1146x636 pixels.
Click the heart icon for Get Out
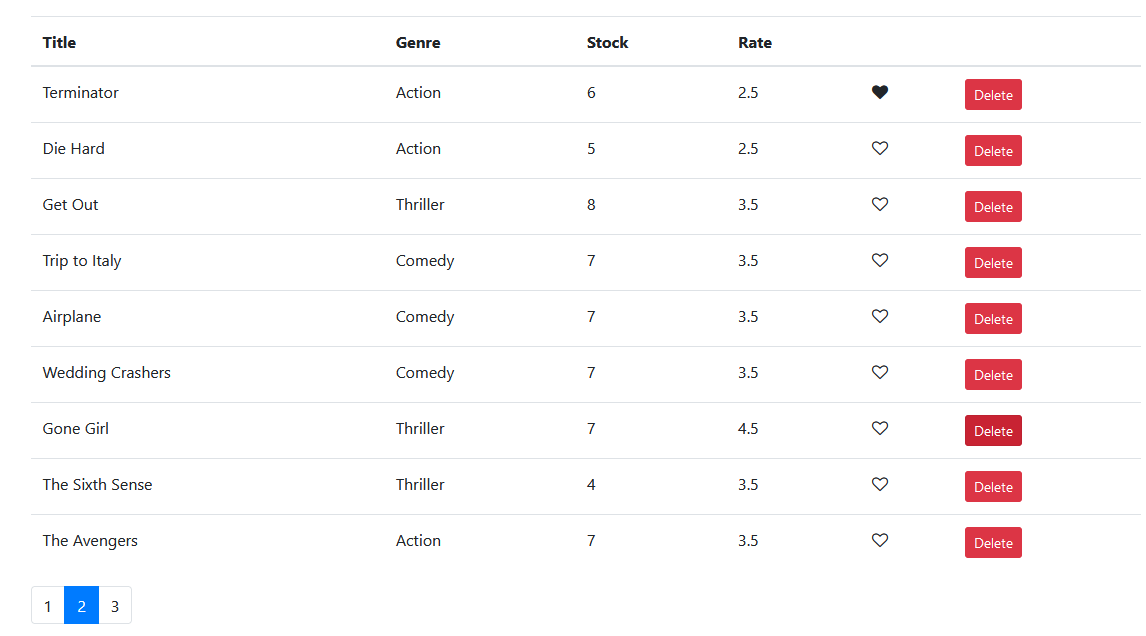pos(880,205)
